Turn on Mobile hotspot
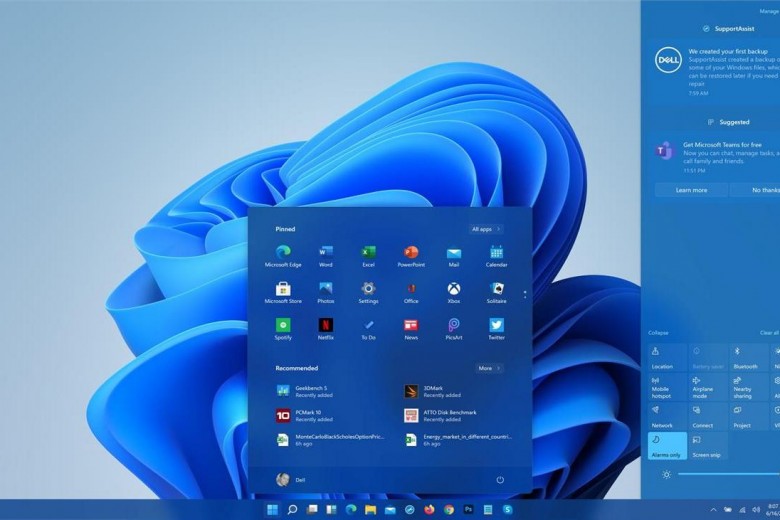Screen dimensions: 780x520 tap(668, 387)
